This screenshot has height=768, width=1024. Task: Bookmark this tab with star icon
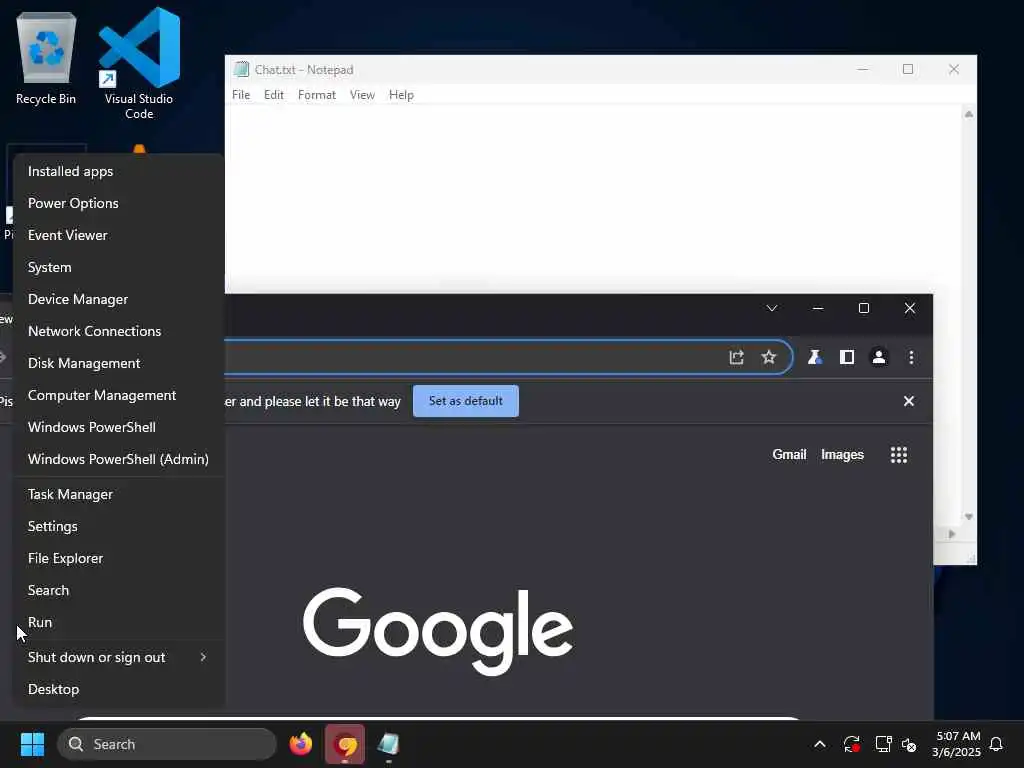(769, 357)
